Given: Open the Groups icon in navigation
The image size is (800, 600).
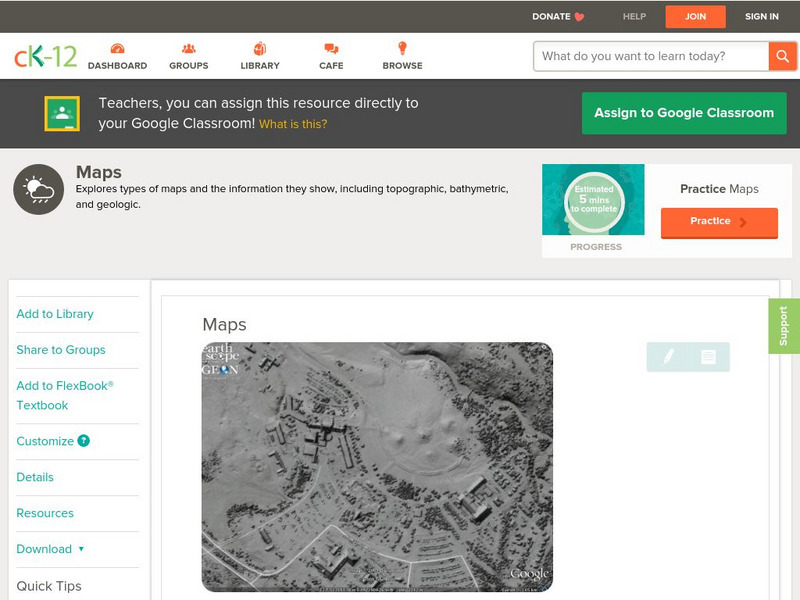Looking at the screenshot, I should (188, 49).
